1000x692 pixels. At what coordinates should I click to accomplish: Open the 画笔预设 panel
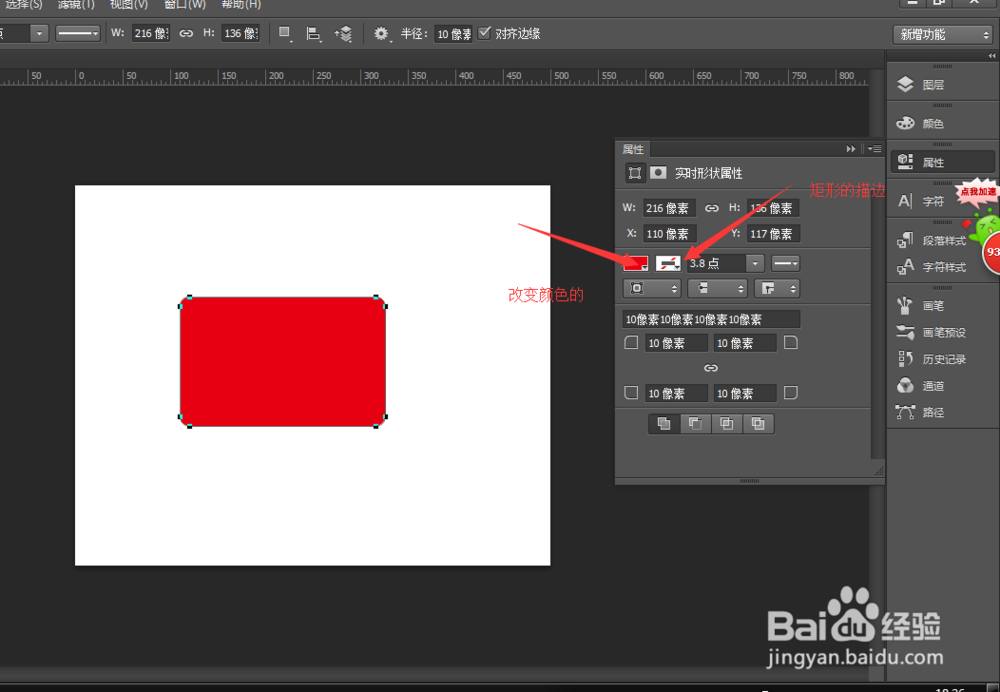[932, 332]
